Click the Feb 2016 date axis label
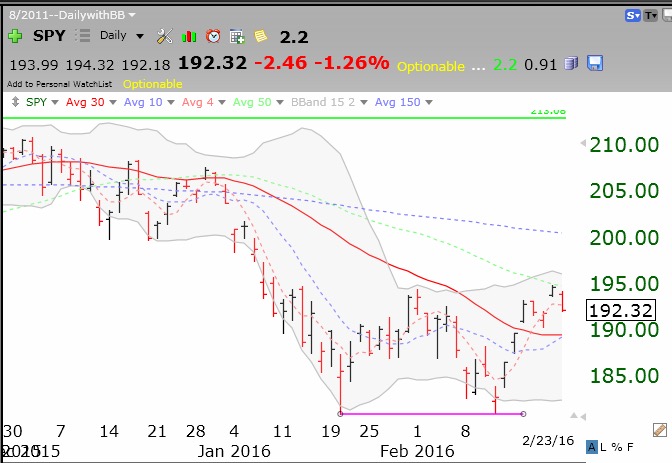Image resolution: width=672 pixels, height=463 pixels. click(417, 451)
